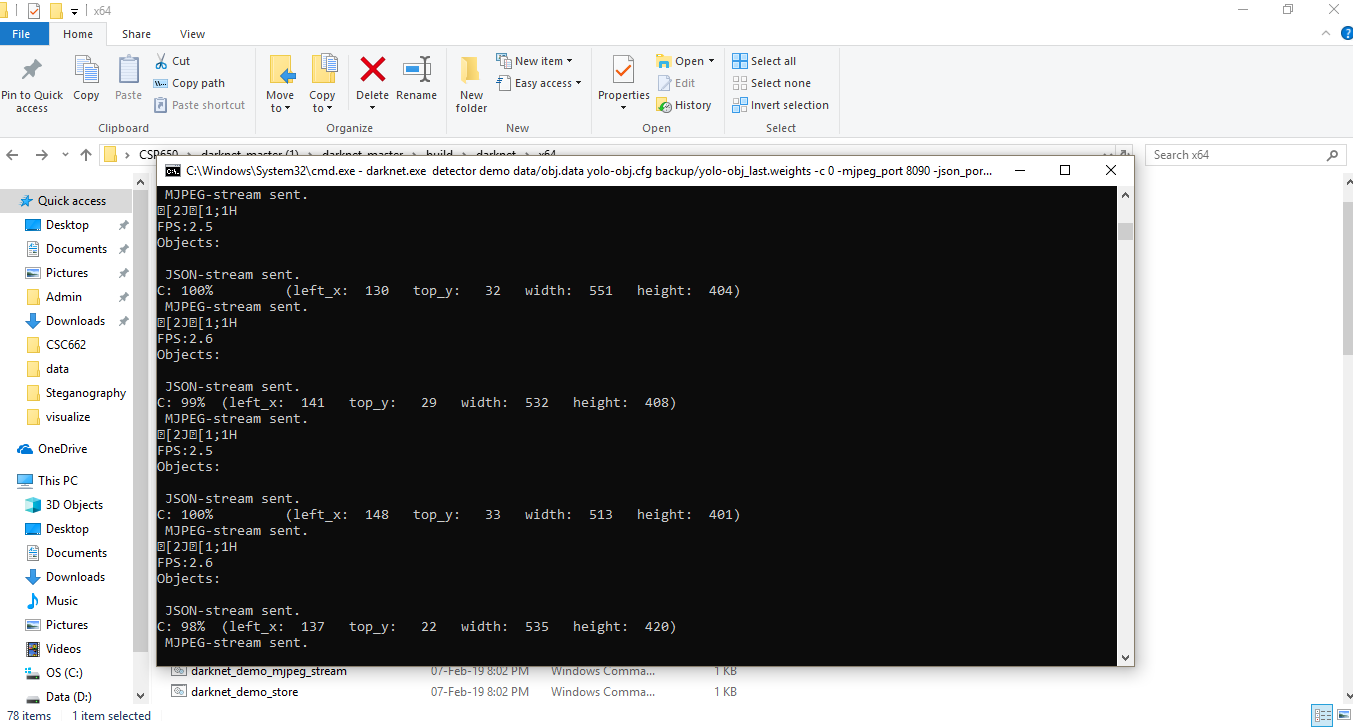Open 3D Objects under This PC

coord(74,505)
